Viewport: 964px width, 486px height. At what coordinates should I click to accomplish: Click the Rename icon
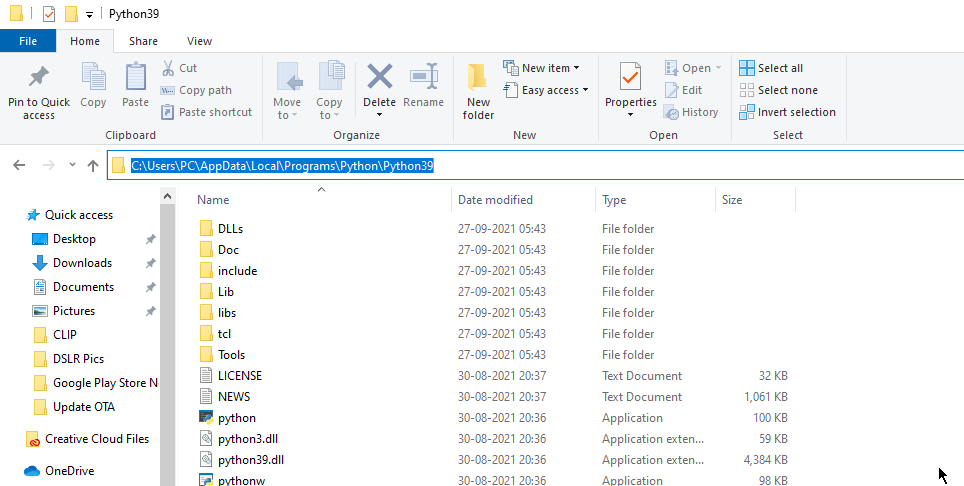pos(424,77)
